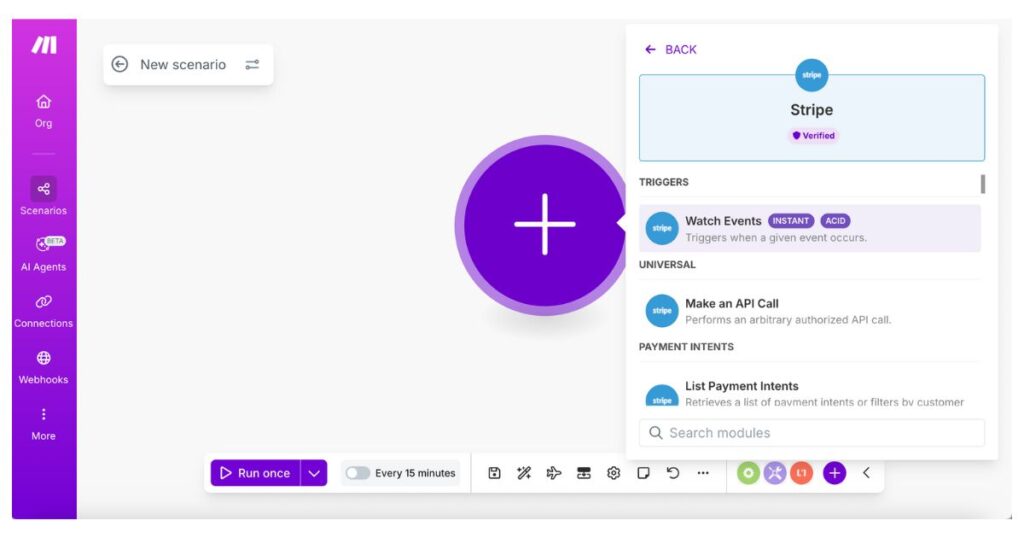Collapse the toolbar with the left chevron
Screen dimensions: 1024x538
pos(866,473)
